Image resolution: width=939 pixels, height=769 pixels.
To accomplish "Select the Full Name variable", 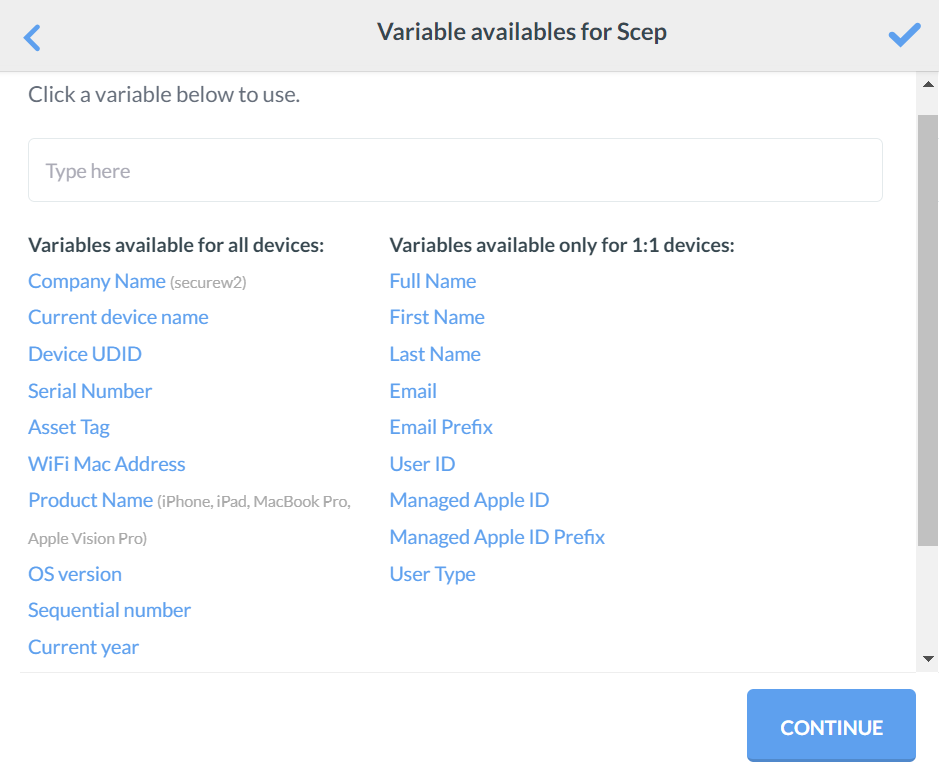I will (x=432, y=281).
